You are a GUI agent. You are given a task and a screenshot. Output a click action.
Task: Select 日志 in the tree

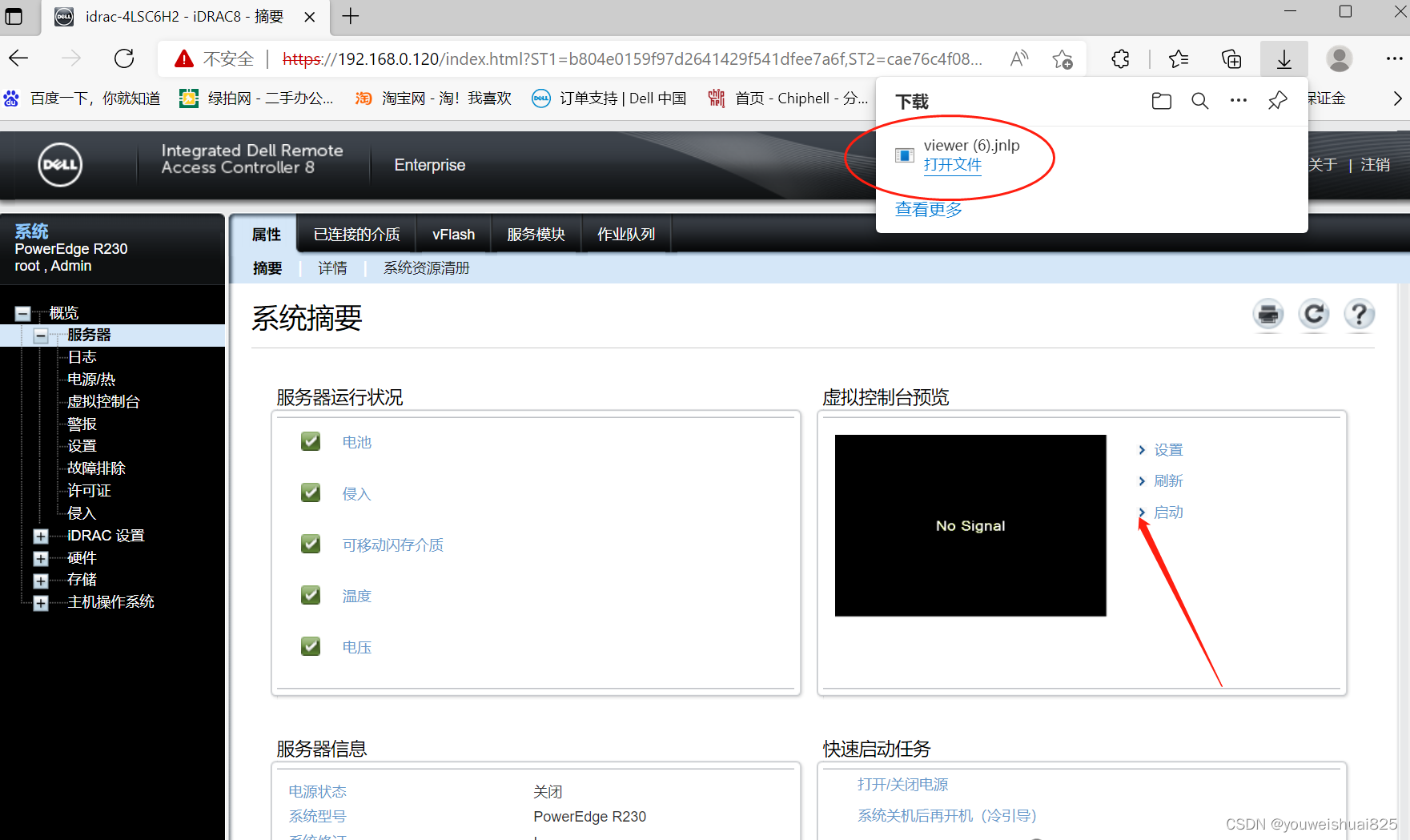click(82, 357)
